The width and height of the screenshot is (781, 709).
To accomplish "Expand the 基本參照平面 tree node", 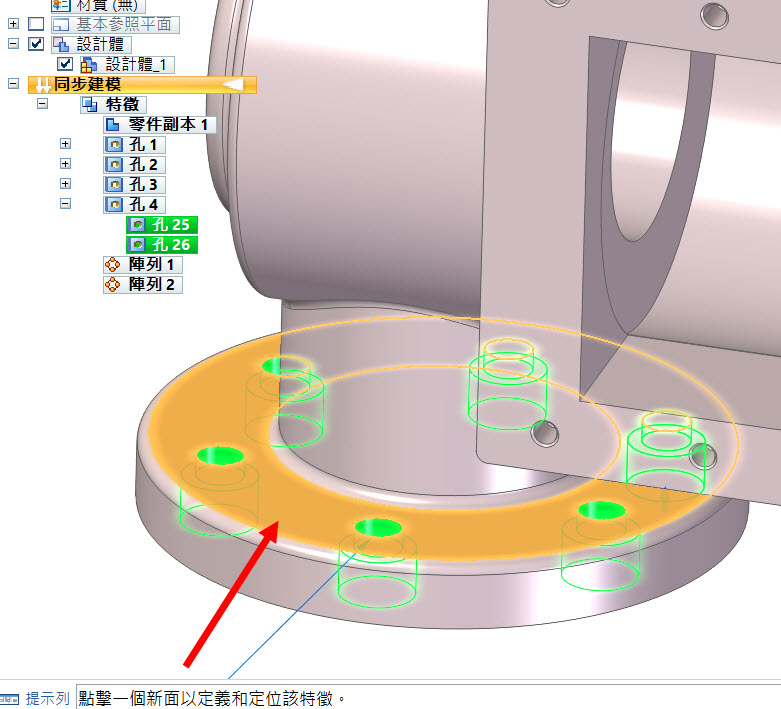I will pos(13,24).
